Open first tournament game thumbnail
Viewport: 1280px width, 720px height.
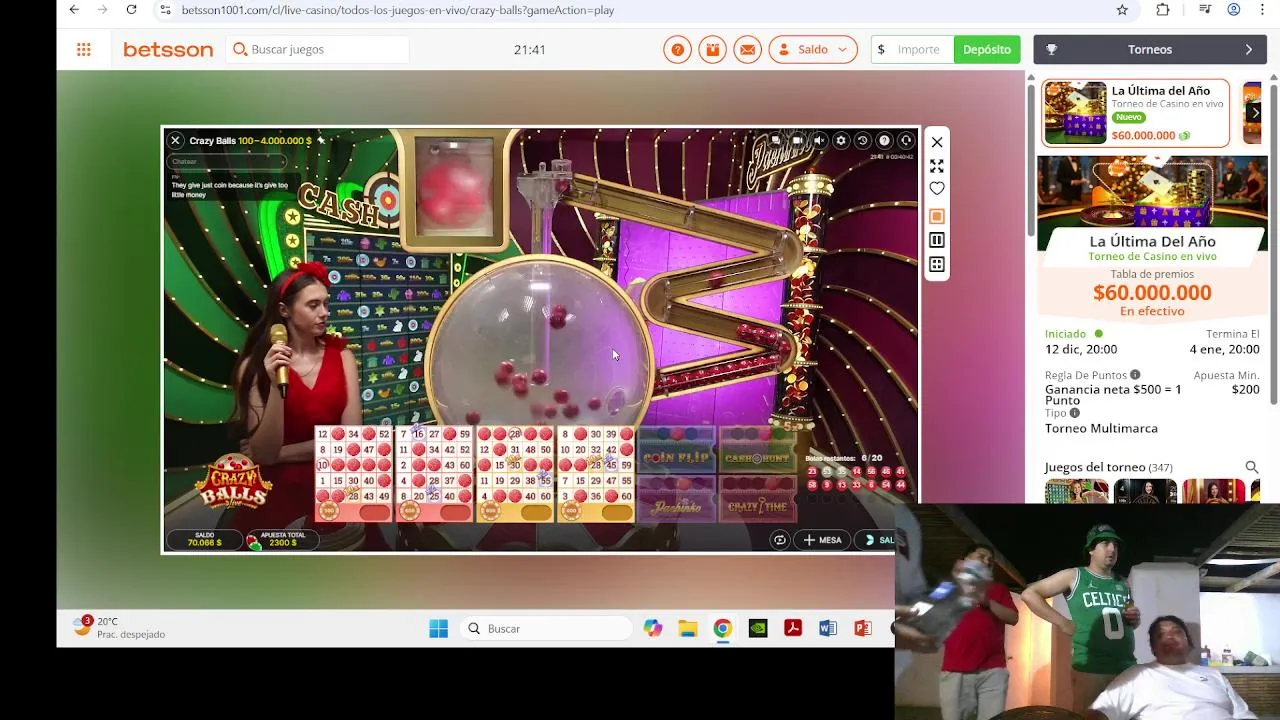pyautogui.click(x=1077, y=491)
